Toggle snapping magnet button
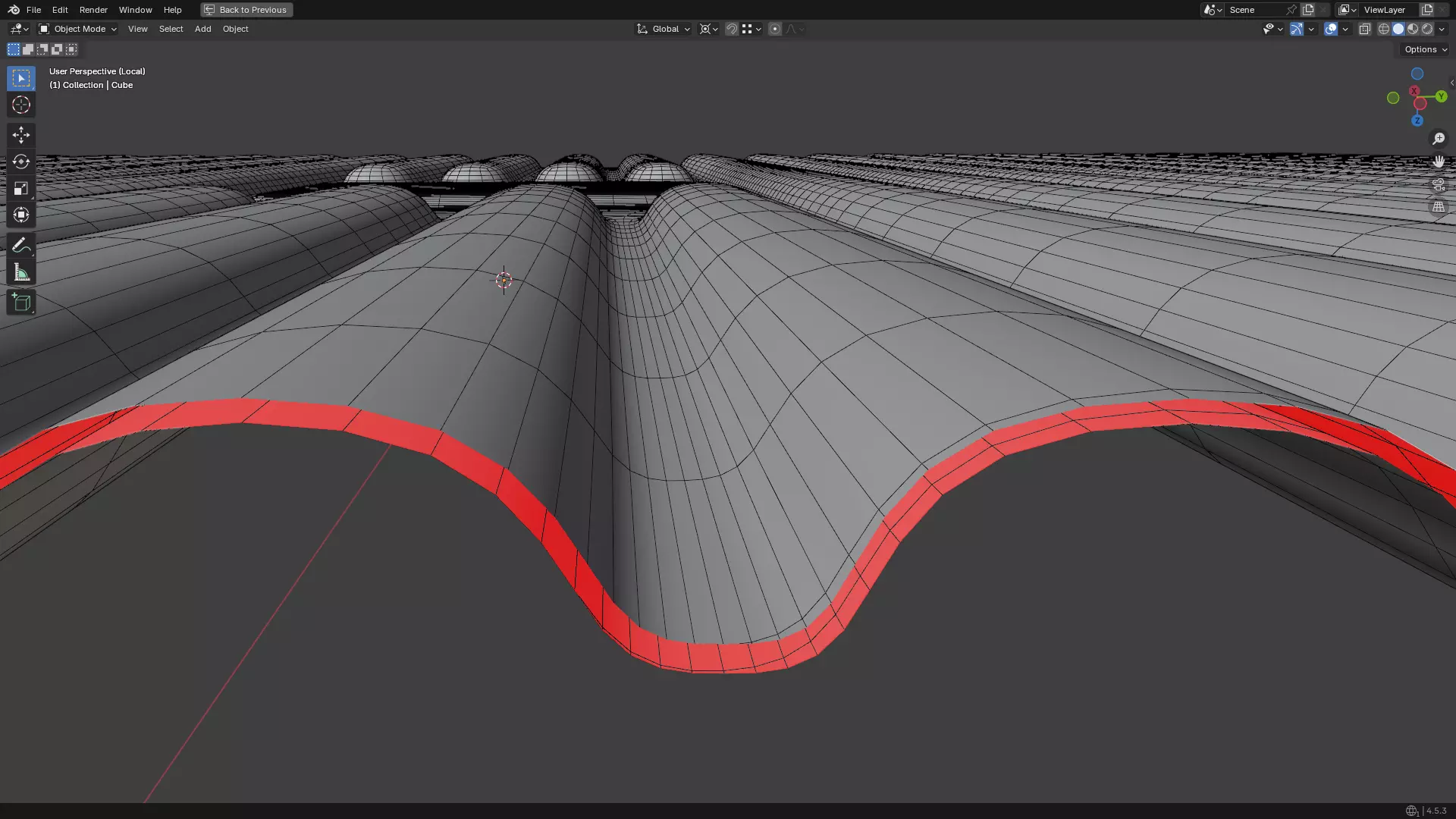This screenshot has height=819, width=1456. coord(731,29)
